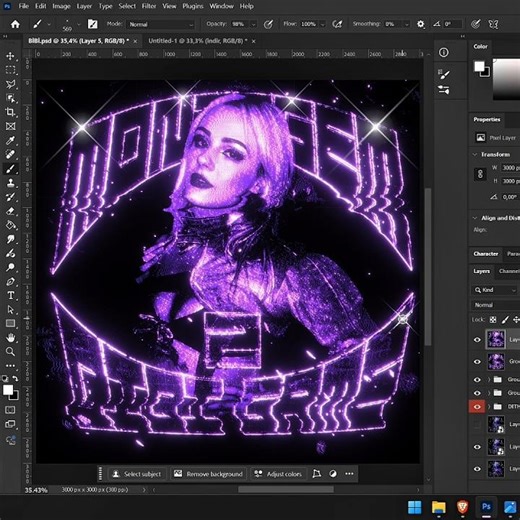This screenshot has height=520, width=520.
Task: Click the toolbar background color swatch
Action: click(15, 396)
